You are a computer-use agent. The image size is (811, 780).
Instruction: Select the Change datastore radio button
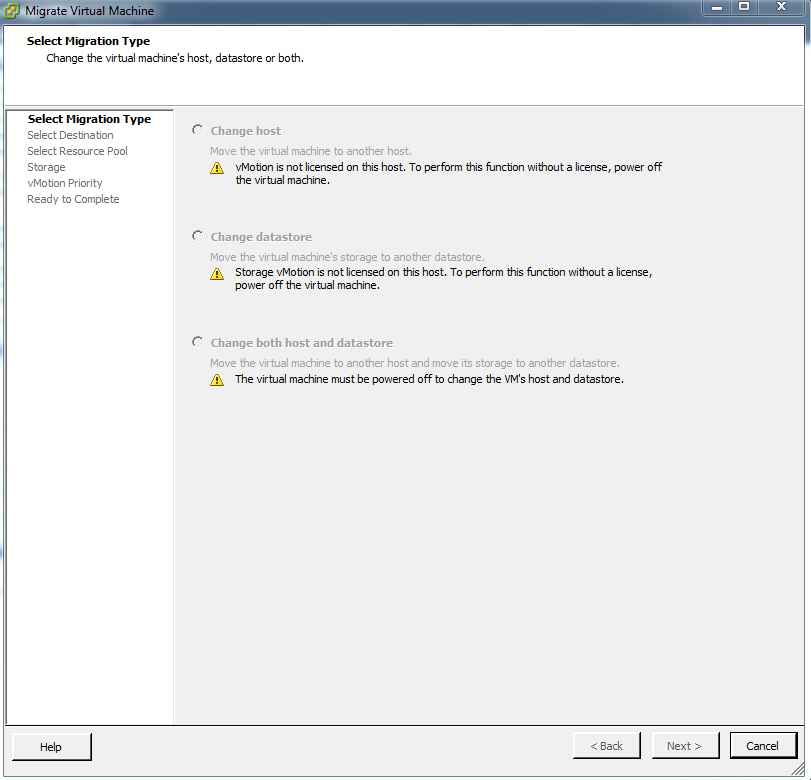198,236
